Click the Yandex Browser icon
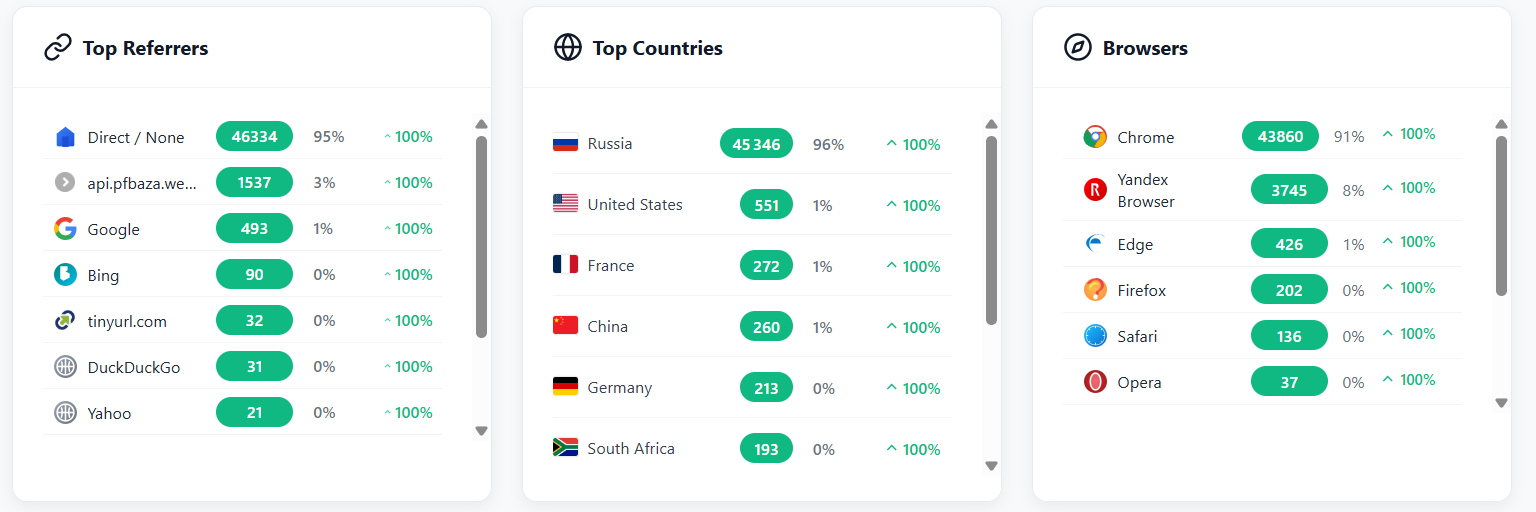Image resolution: width=1536 pixels, height=512 pixels. point(1095,190)
